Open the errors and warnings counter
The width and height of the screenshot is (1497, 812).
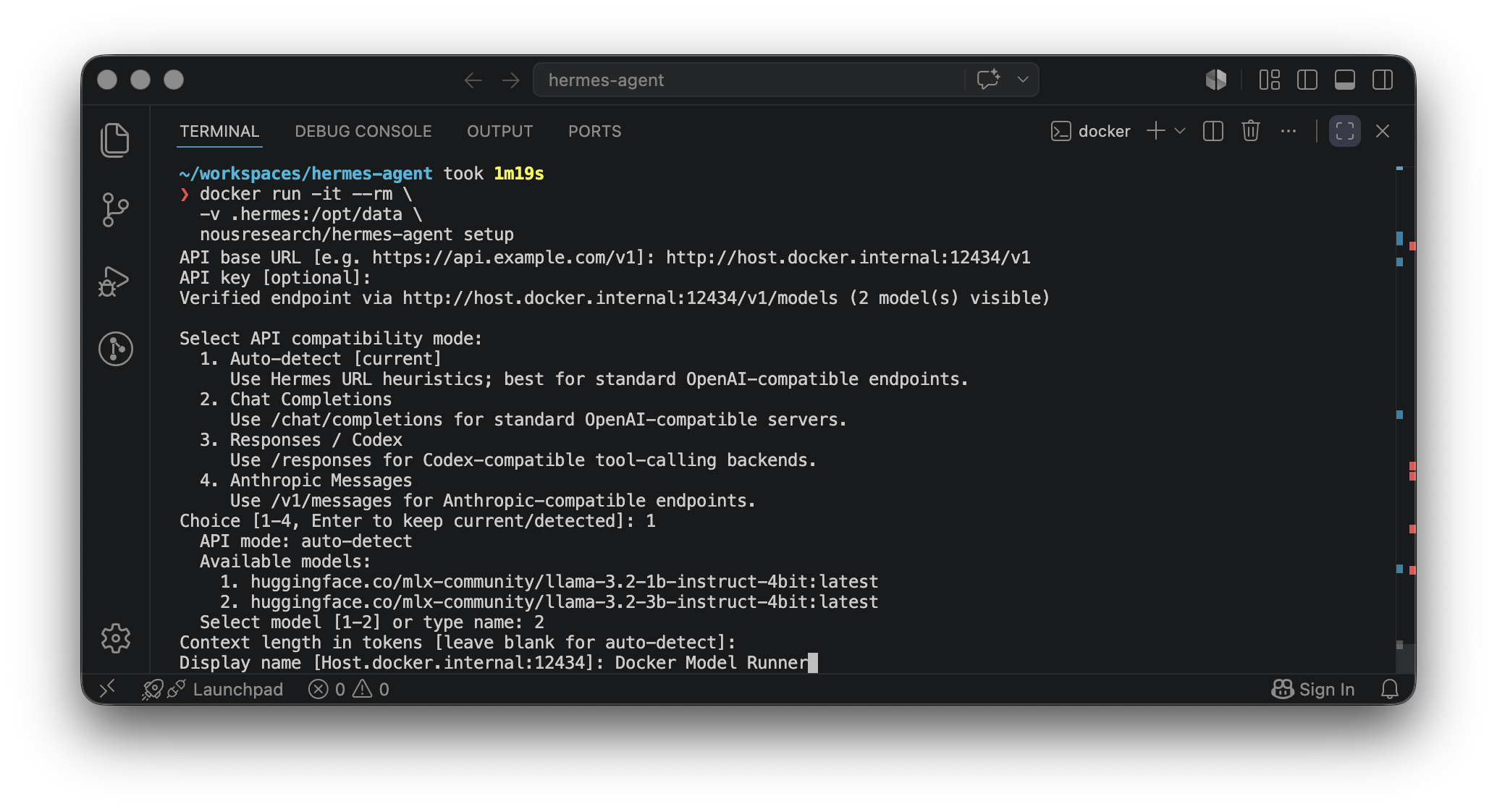tap(349, 689)
